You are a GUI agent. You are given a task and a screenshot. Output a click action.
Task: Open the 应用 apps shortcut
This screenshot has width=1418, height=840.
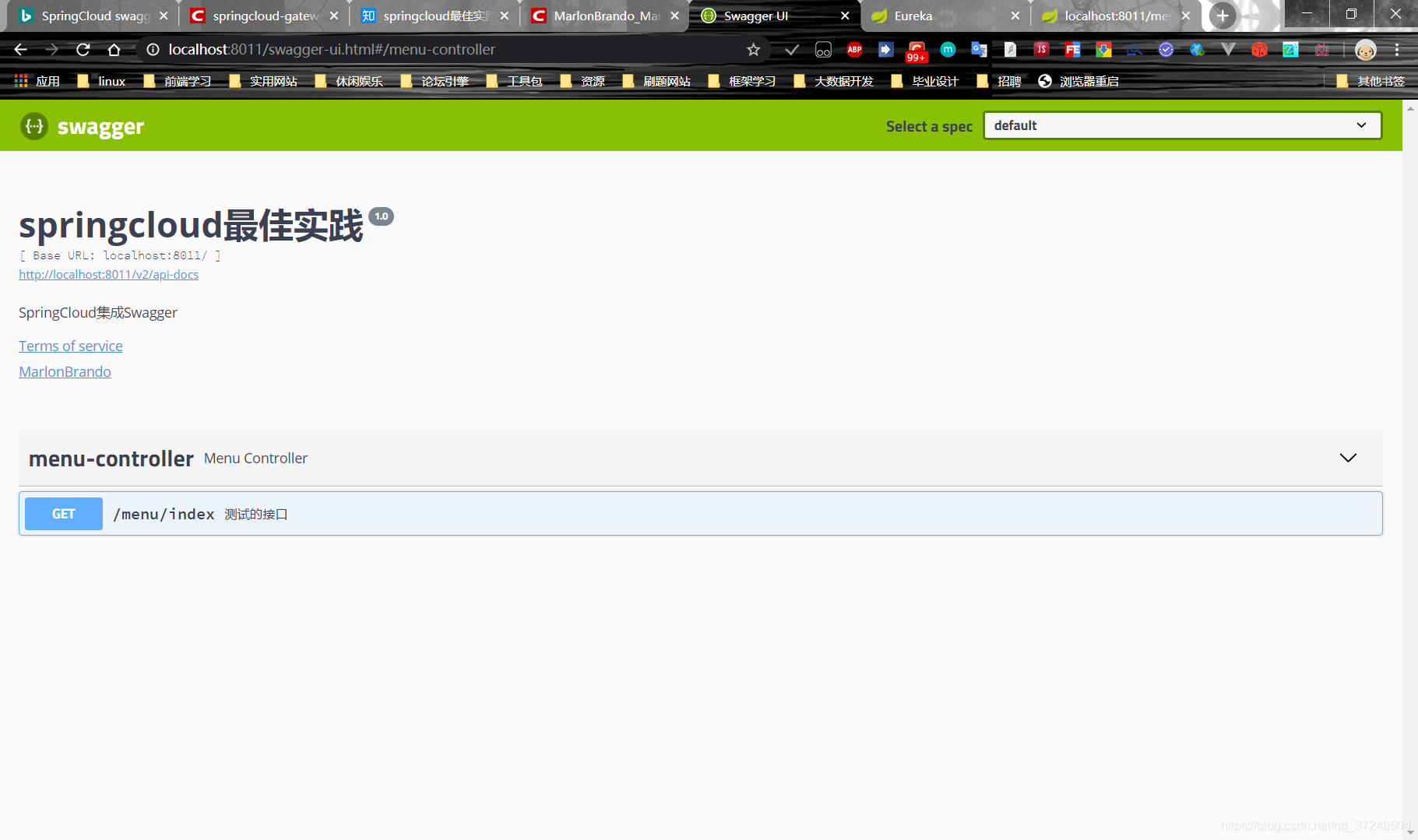(37, 81)
